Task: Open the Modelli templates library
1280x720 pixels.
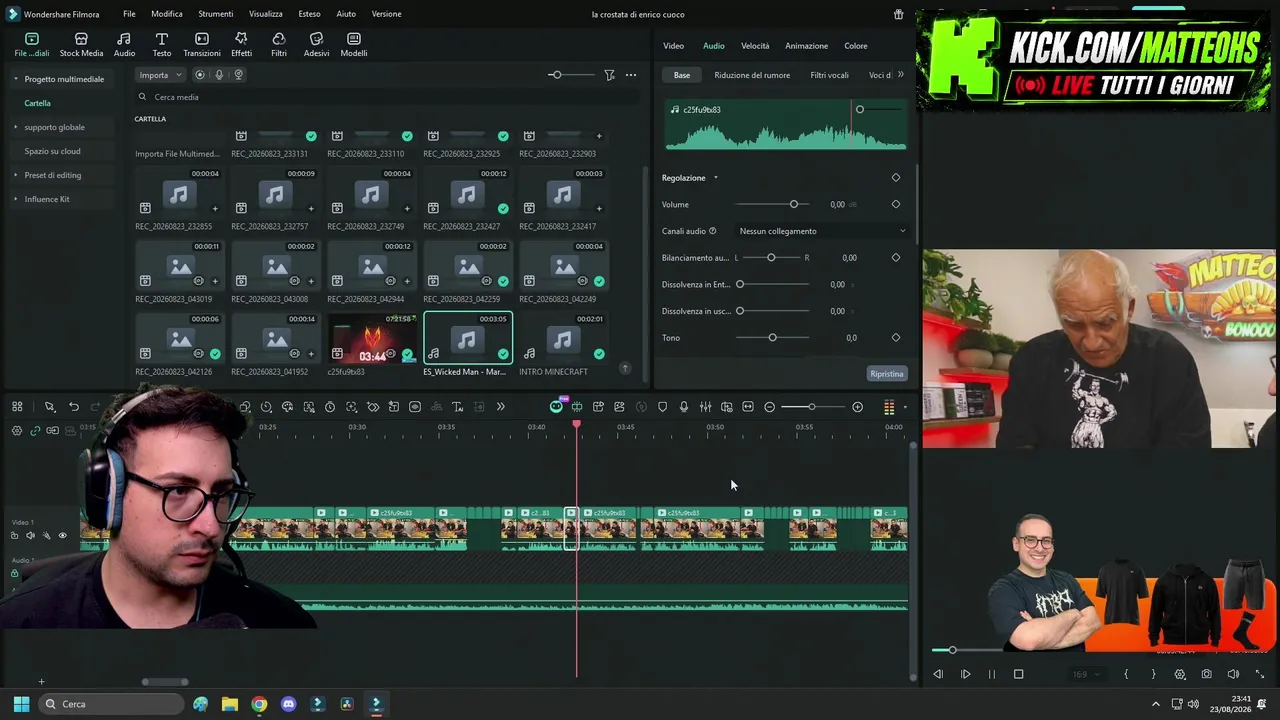Action: pyautogui.click(x=354, y=45)
